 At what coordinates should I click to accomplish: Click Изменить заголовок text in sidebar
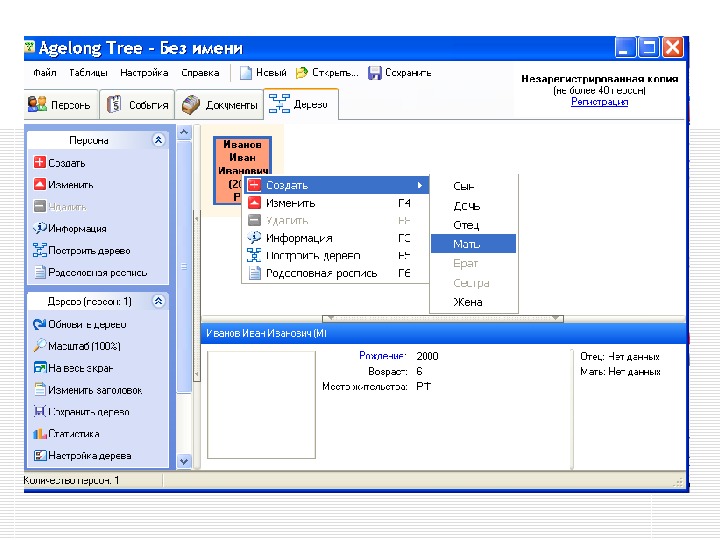(x=95, y=390)
